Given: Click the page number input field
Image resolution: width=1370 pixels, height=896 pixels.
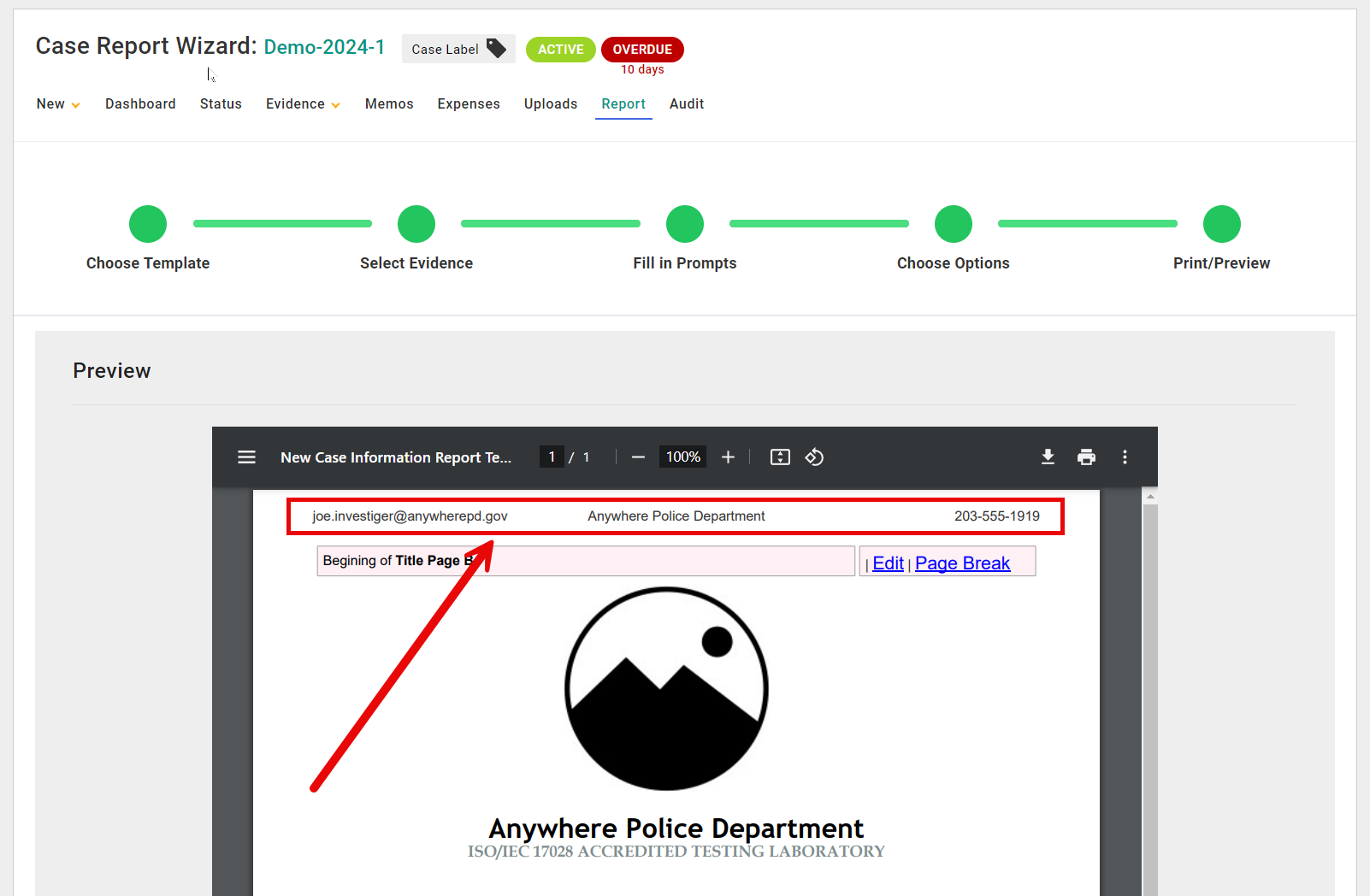Looking at the screenshot, I should pos(552,457).
